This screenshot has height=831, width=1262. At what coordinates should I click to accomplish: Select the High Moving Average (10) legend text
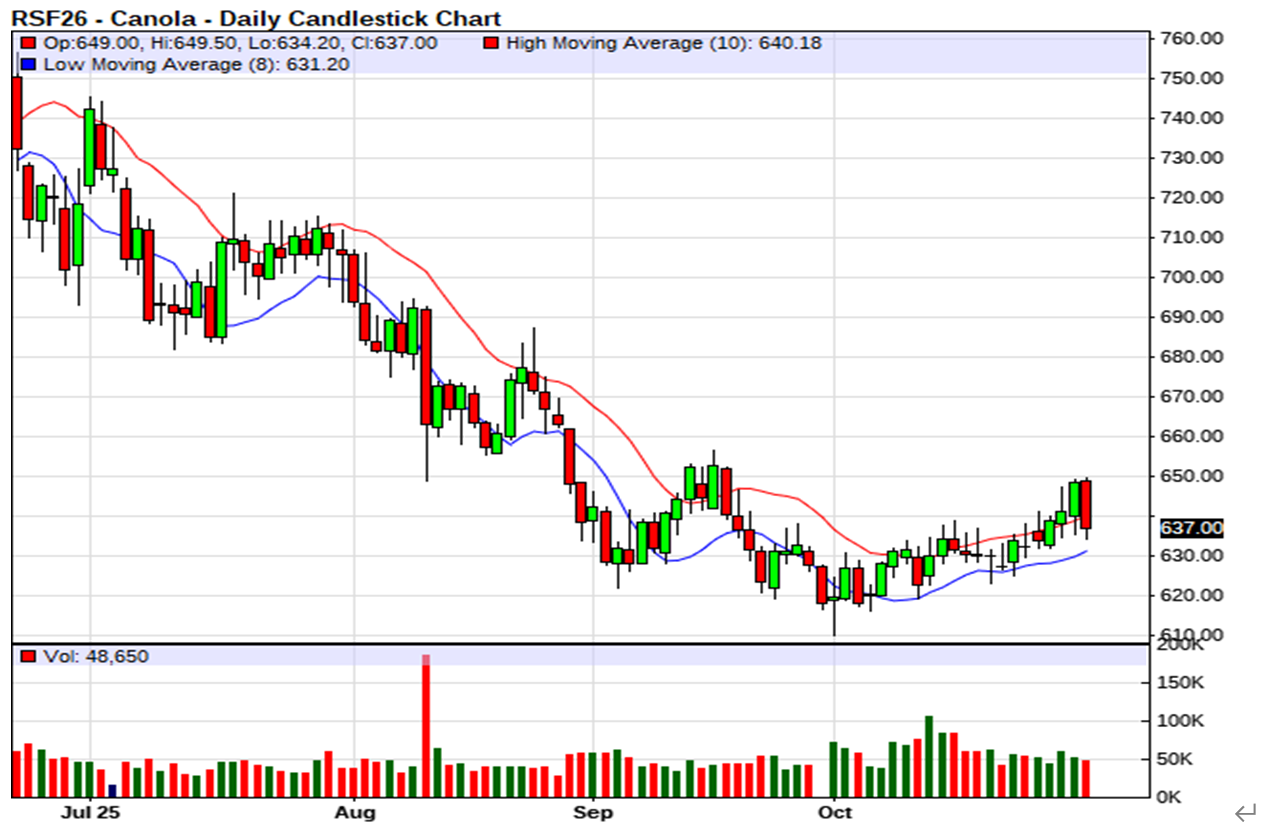664,43
